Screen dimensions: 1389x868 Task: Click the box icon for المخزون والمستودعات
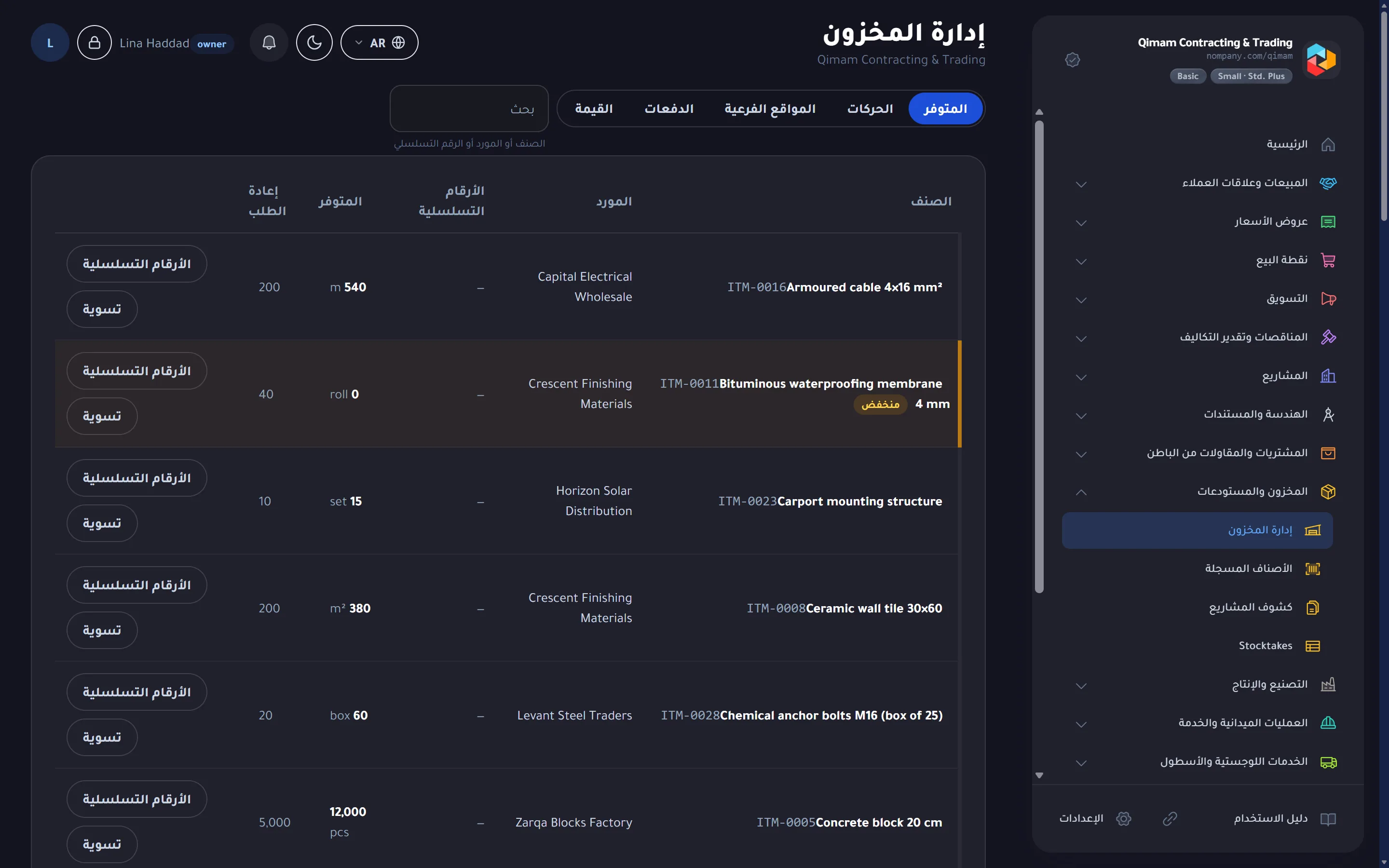click(1328, 491)
